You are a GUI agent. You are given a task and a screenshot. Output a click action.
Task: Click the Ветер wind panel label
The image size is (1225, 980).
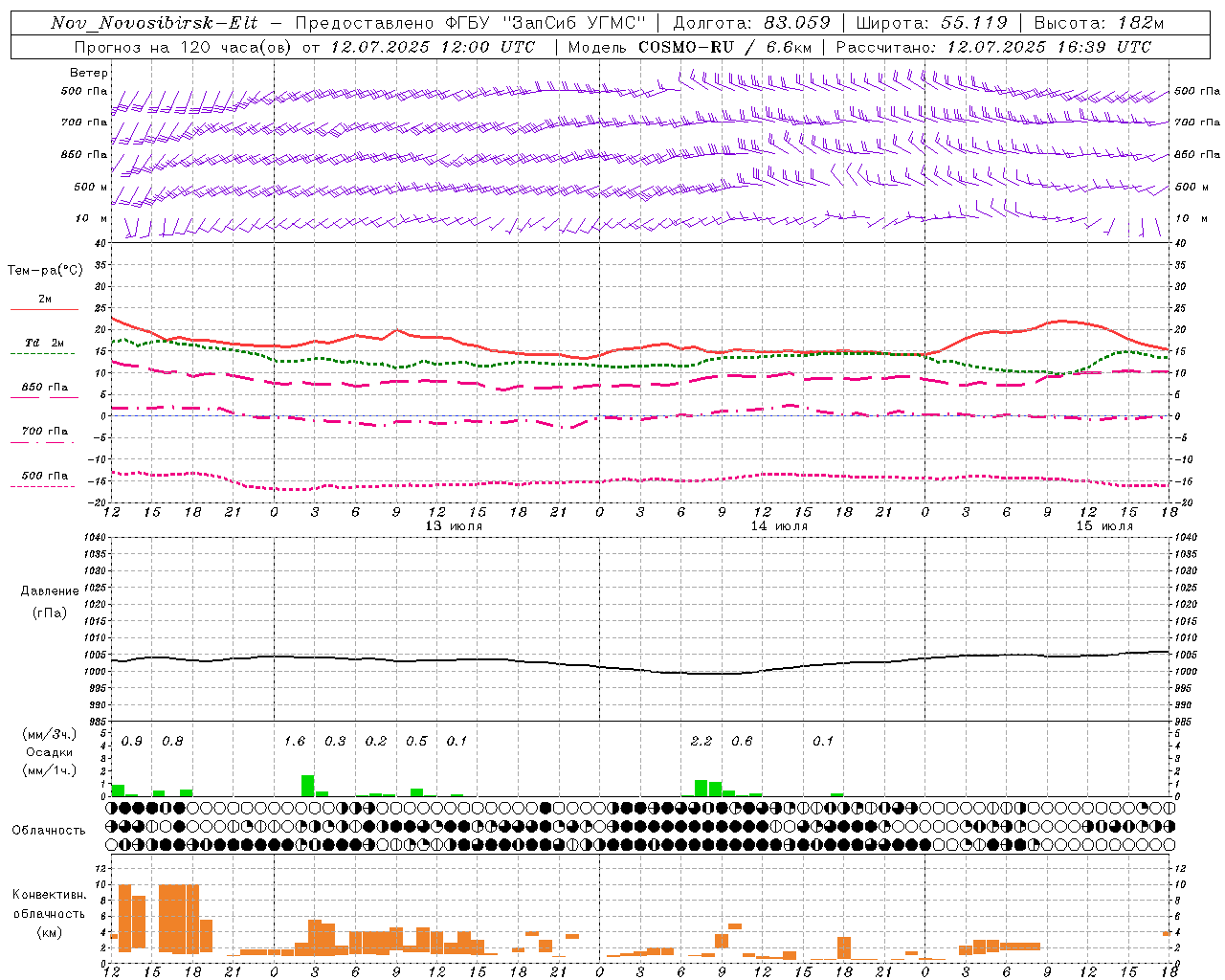tap(89, 73)
